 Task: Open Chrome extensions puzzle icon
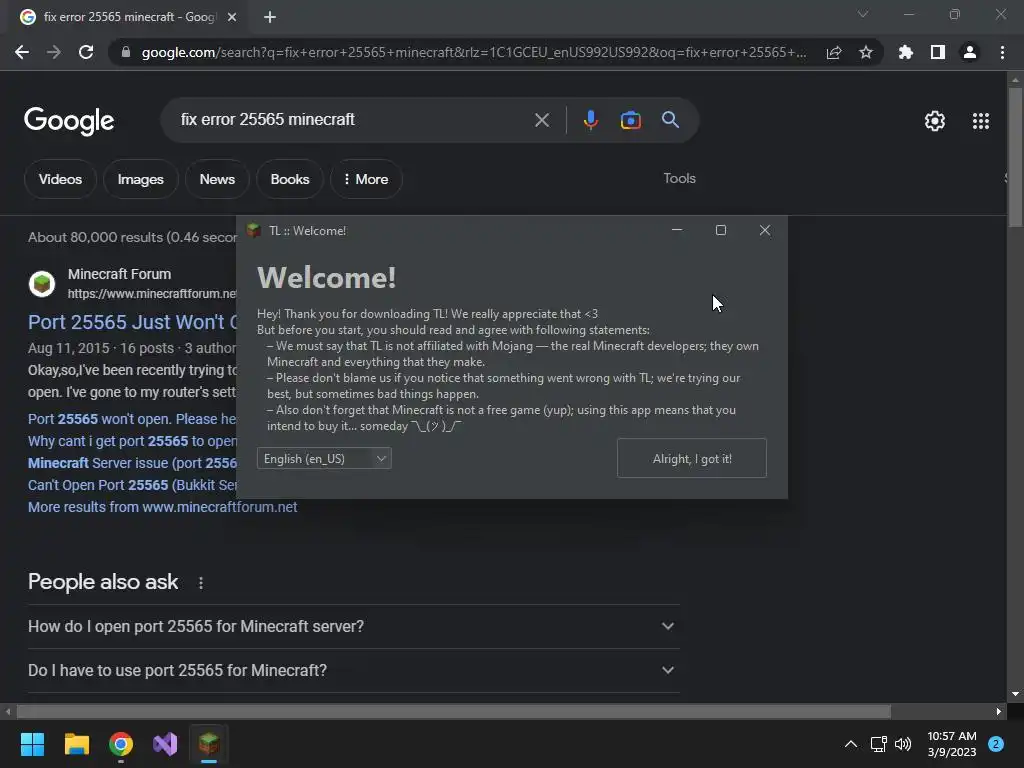point(905,52)
